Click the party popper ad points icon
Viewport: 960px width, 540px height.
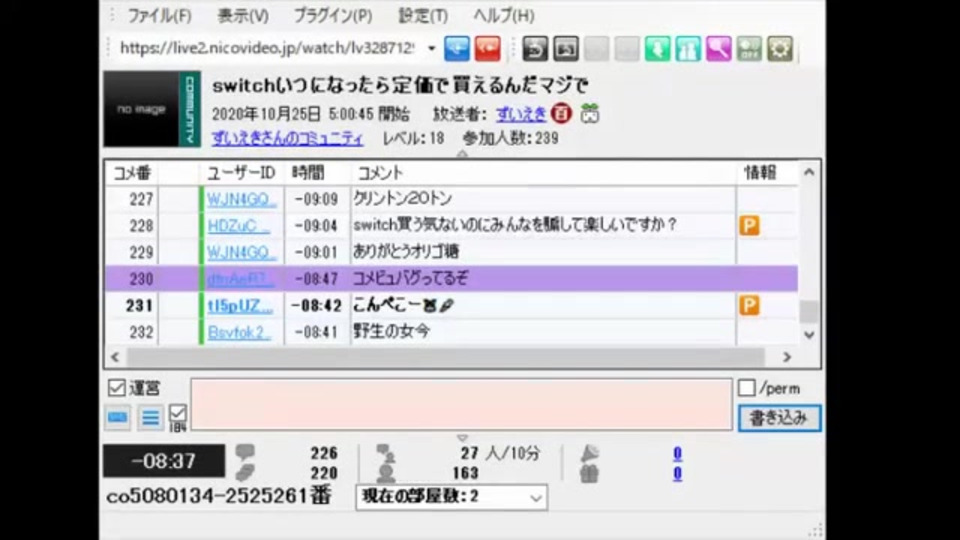590,453
